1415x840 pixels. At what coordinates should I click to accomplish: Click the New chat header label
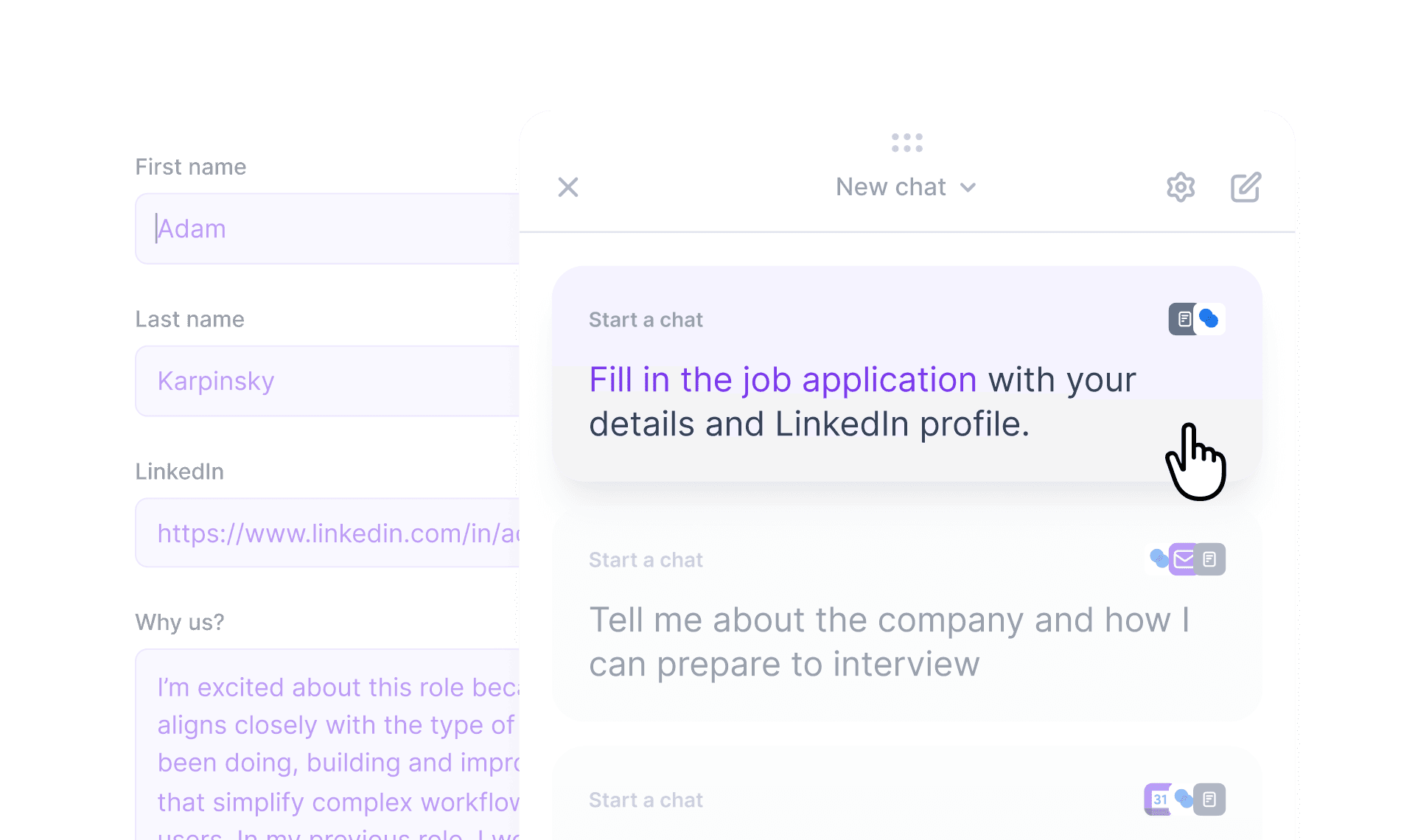[x=890, y=186]
